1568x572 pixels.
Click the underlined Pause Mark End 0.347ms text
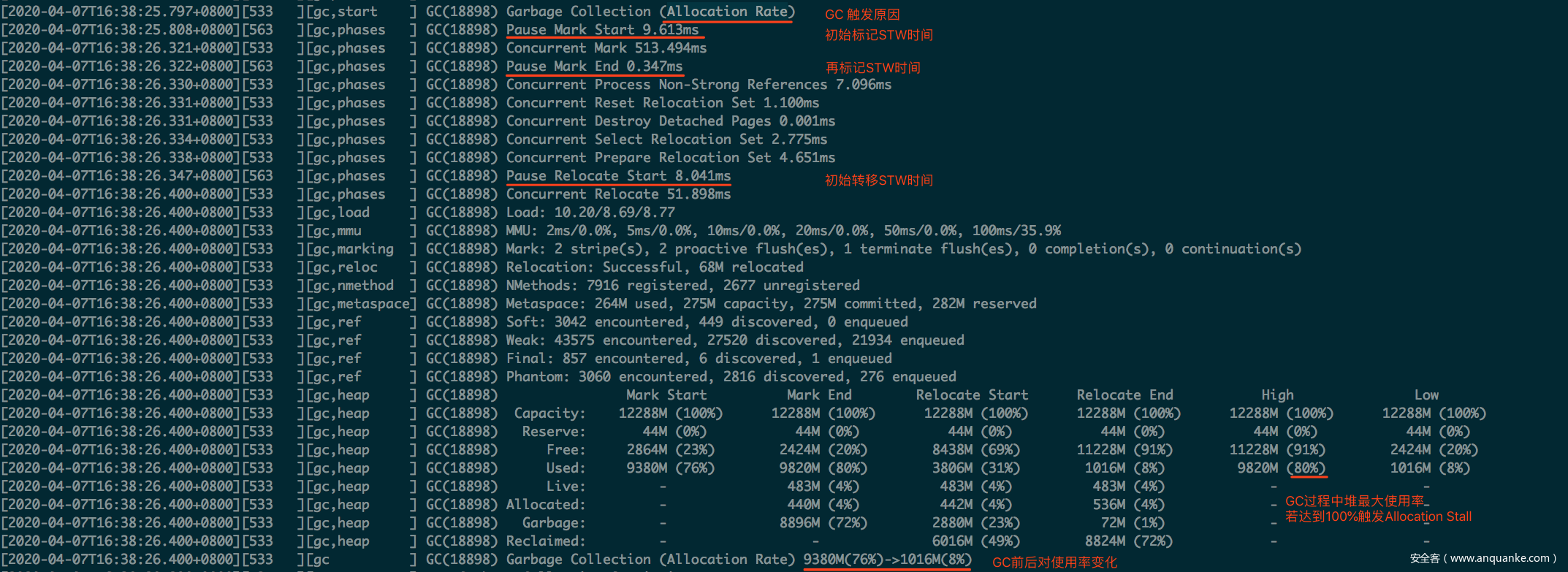[594, 66]
